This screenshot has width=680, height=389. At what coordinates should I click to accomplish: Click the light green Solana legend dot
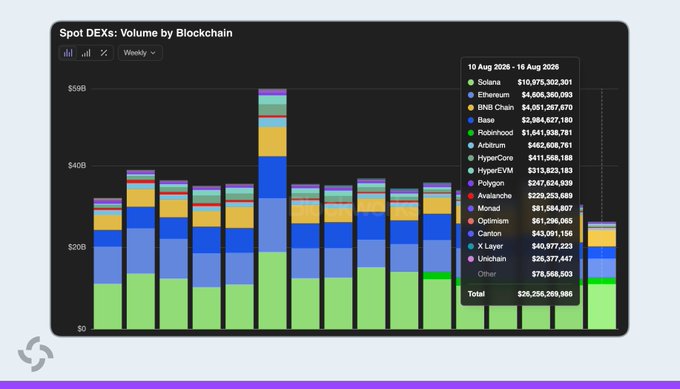pyautogui.click(x=471, y=82)
